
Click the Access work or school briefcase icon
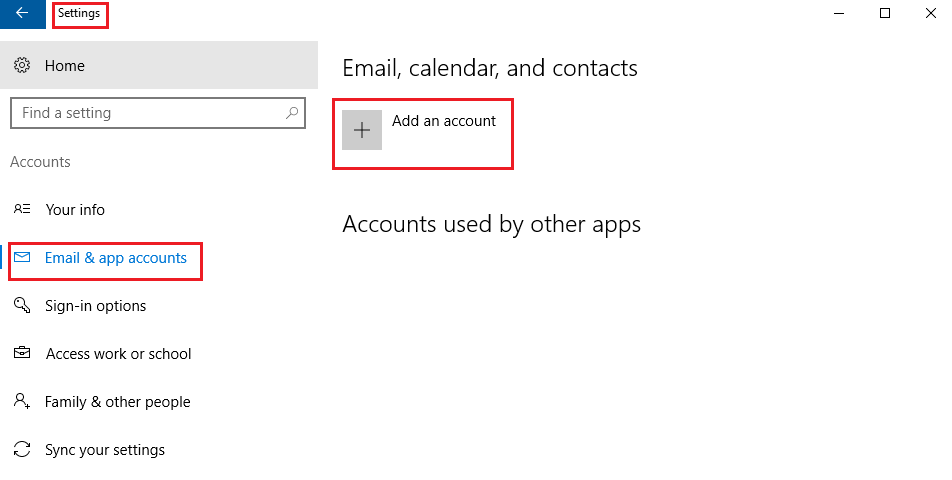[22, 354]
